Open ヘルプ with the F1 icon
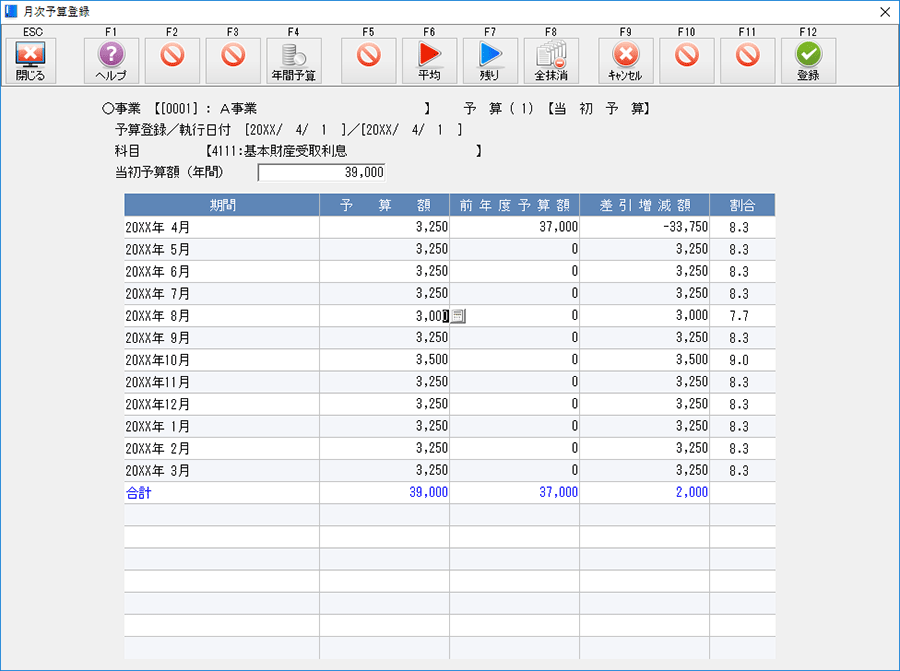The width and height of the screenshot is (900, 671). click(x=111, y=61)
